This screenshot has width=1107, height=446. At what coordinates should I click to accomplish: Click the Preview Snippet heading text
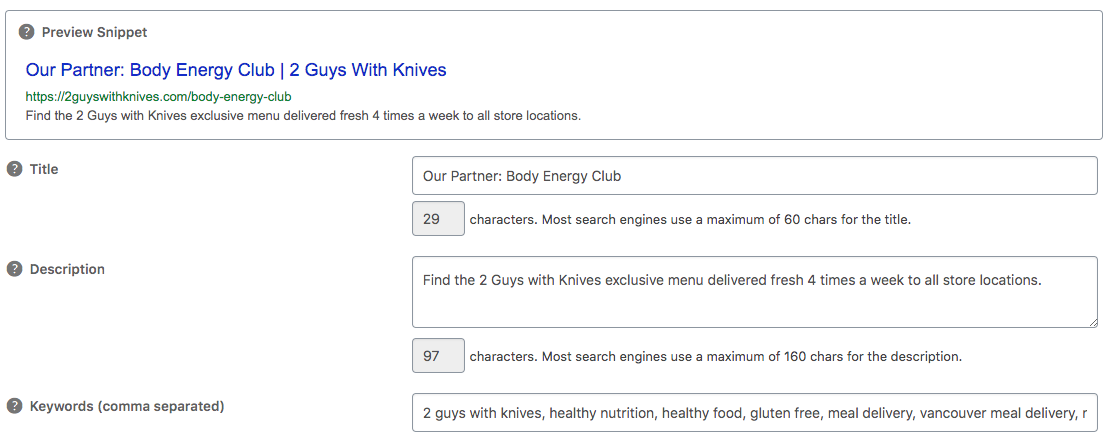pyautogui.click(x=94, y=33)
